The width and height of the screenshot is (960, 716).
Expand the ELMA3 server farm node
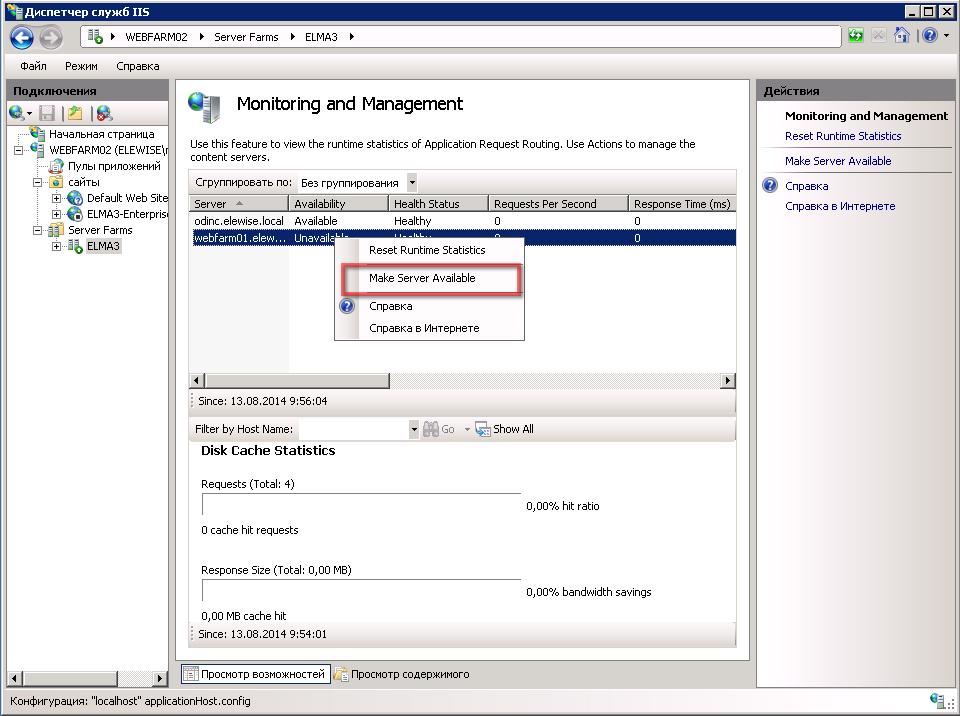57,246
